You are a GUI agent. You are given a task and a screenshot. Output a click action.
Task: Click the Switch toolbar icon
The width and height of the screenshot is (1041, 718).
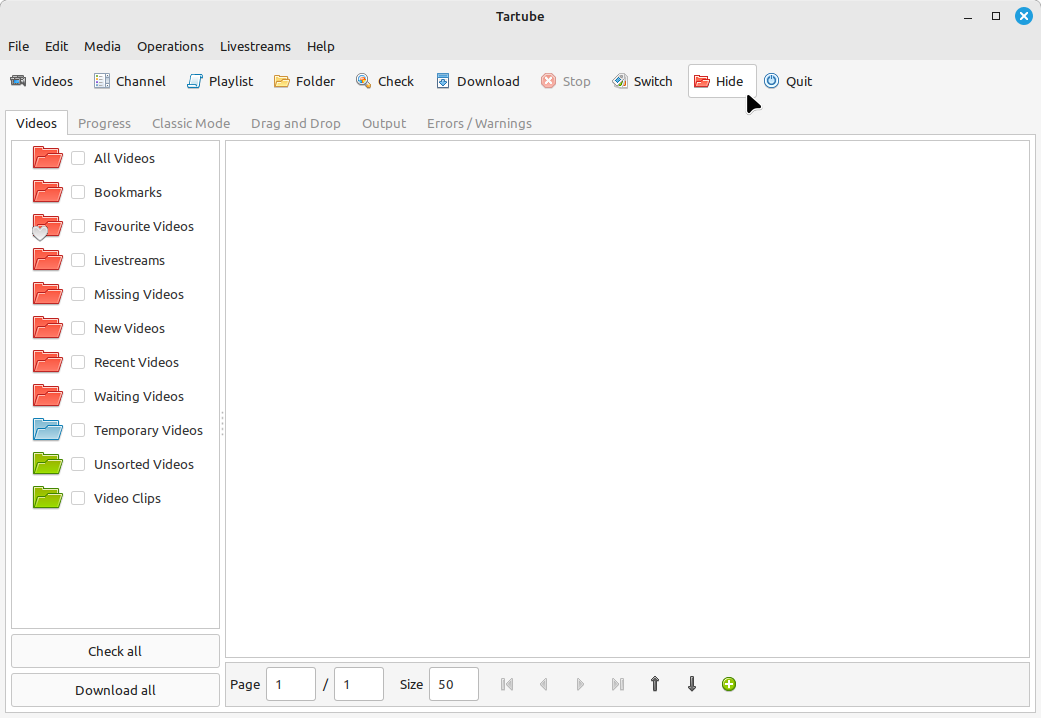point(619,81)
